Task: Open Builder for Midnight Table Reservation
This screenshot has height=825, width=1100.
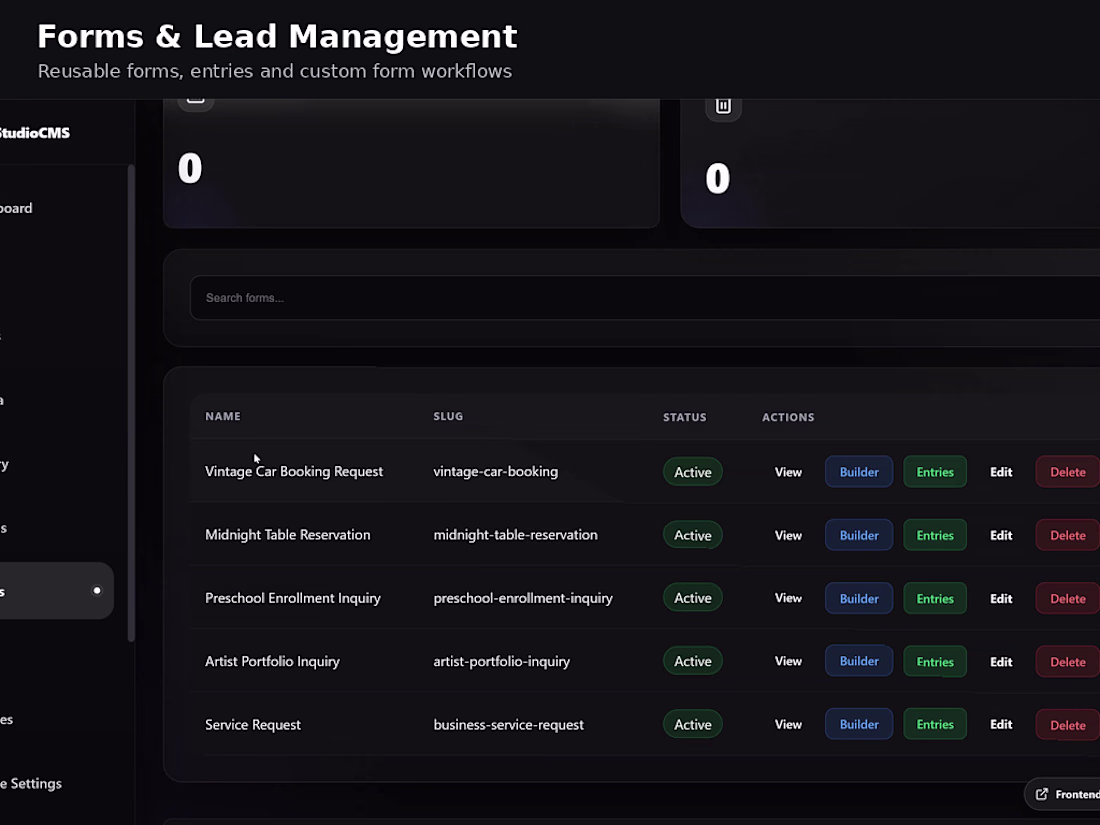Action: (x=859, y=535)
